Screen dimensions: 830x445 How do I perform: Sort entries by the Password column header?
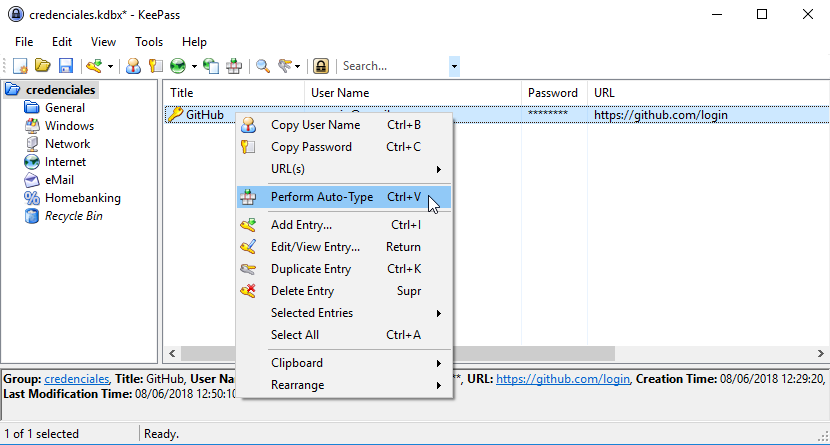tap(554, 93)
